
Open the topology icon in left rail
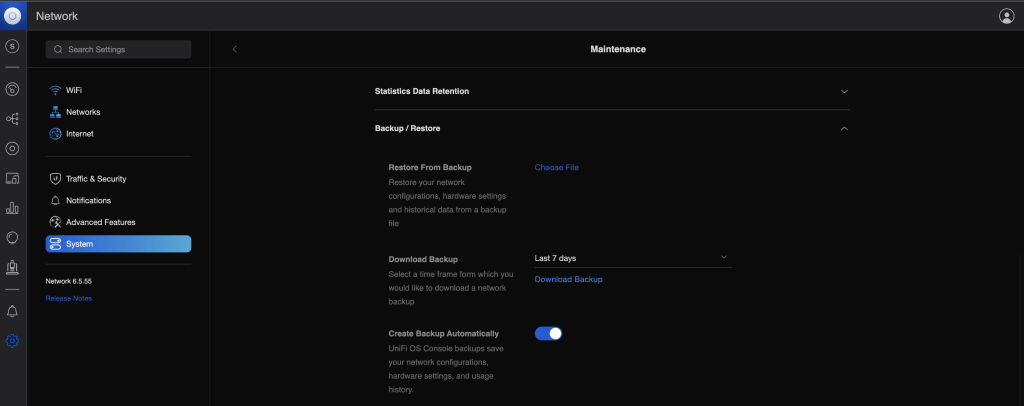click(13, 119)
